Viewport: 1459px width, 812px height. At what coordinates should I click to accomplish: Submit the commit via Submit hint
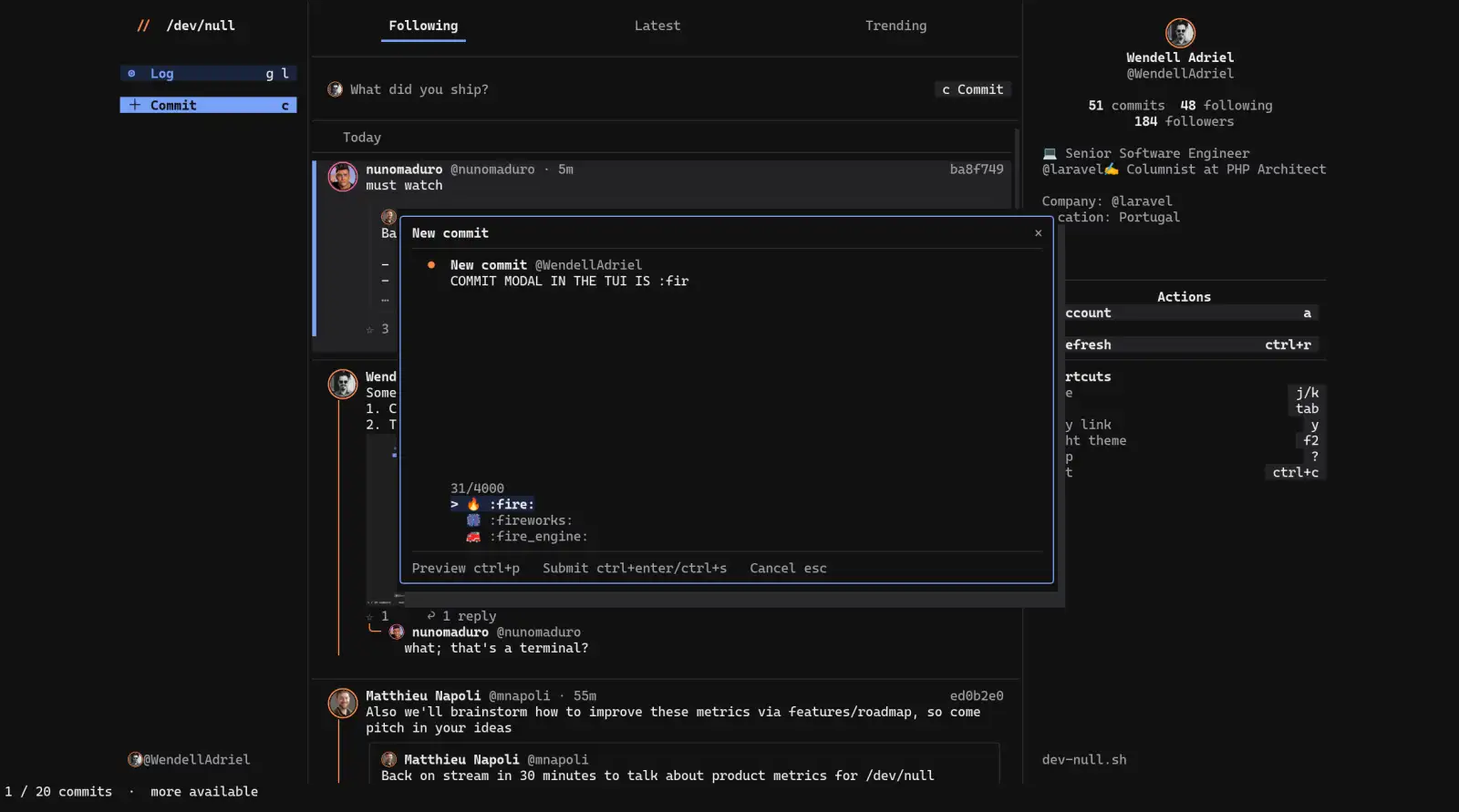[635, 568]
